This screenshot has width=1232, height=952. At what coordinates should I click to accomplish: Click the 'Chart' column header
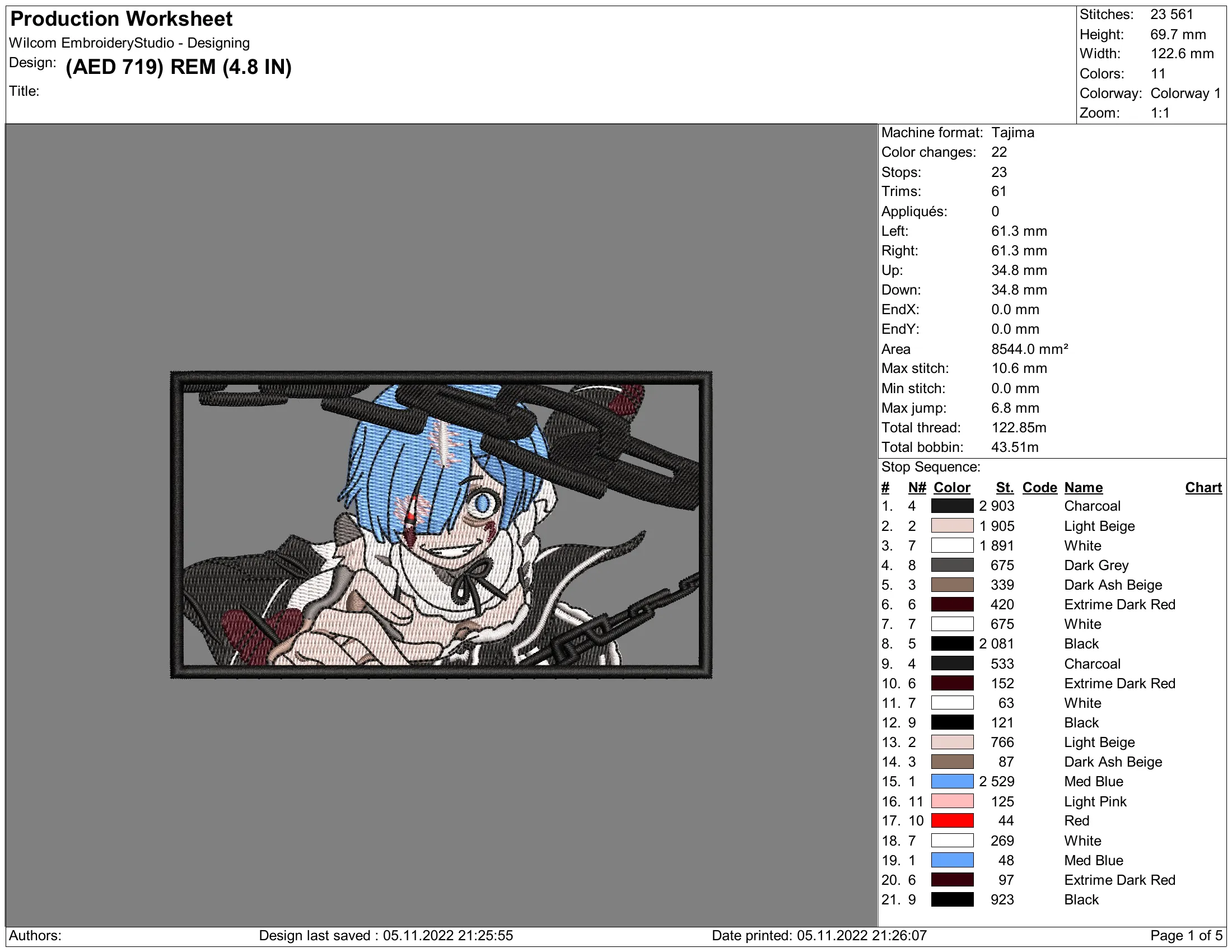[x=1203, y=487]
